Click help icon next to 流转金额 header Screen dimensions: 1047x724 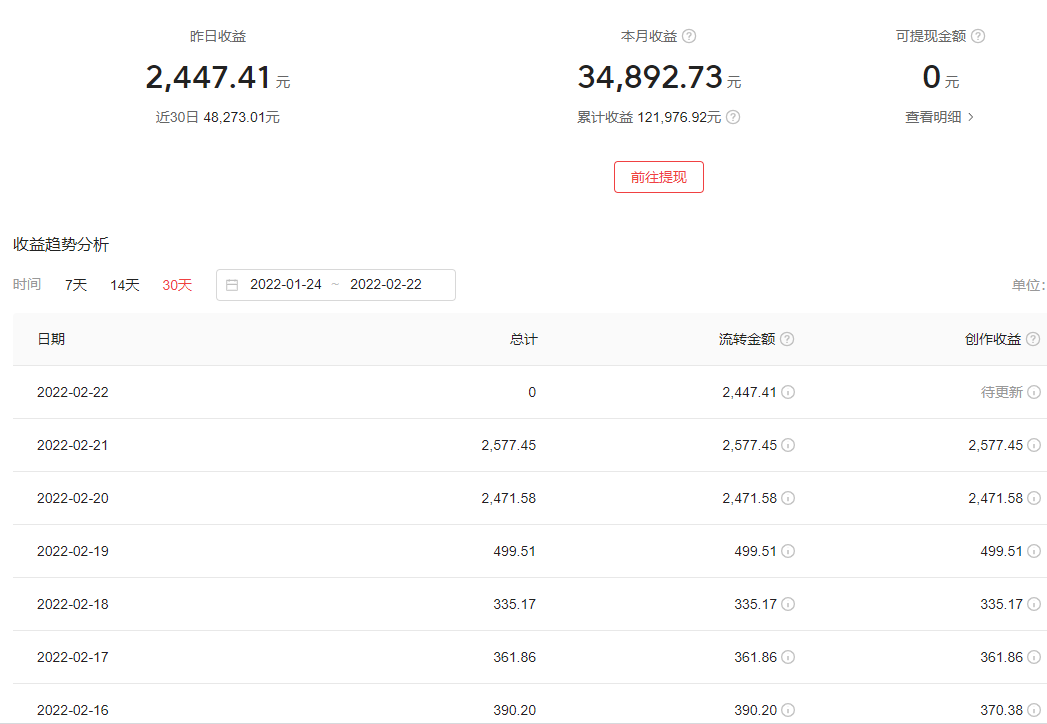[x=787, y=339]
